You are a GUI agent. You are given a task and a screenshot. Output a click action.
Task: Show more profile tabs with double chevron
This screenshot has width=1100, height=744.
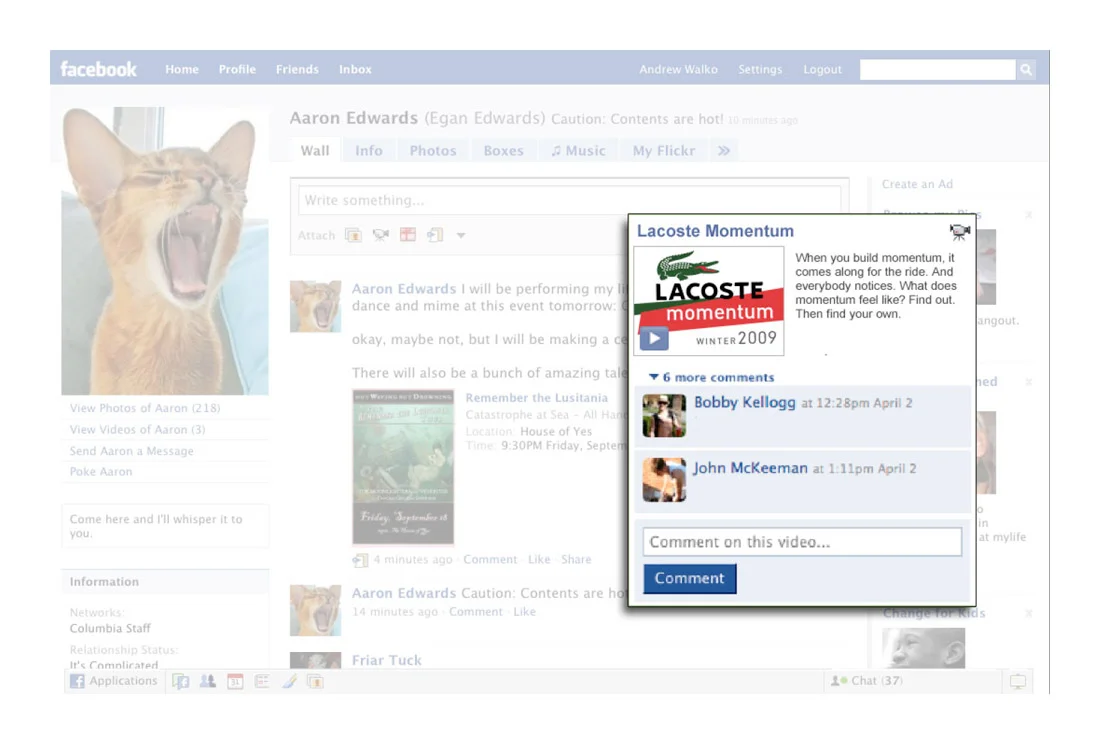coord(724,151)
